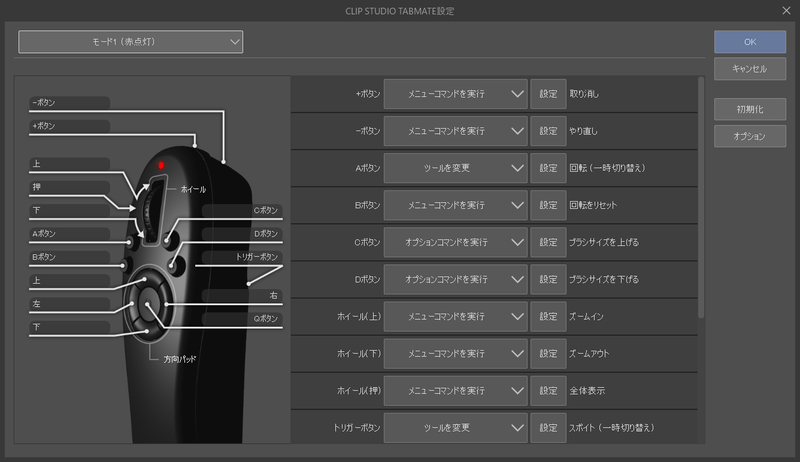800x462 pixels.
Task: Expand the +ボタン action type dropdown
Action: click(456, 94)
